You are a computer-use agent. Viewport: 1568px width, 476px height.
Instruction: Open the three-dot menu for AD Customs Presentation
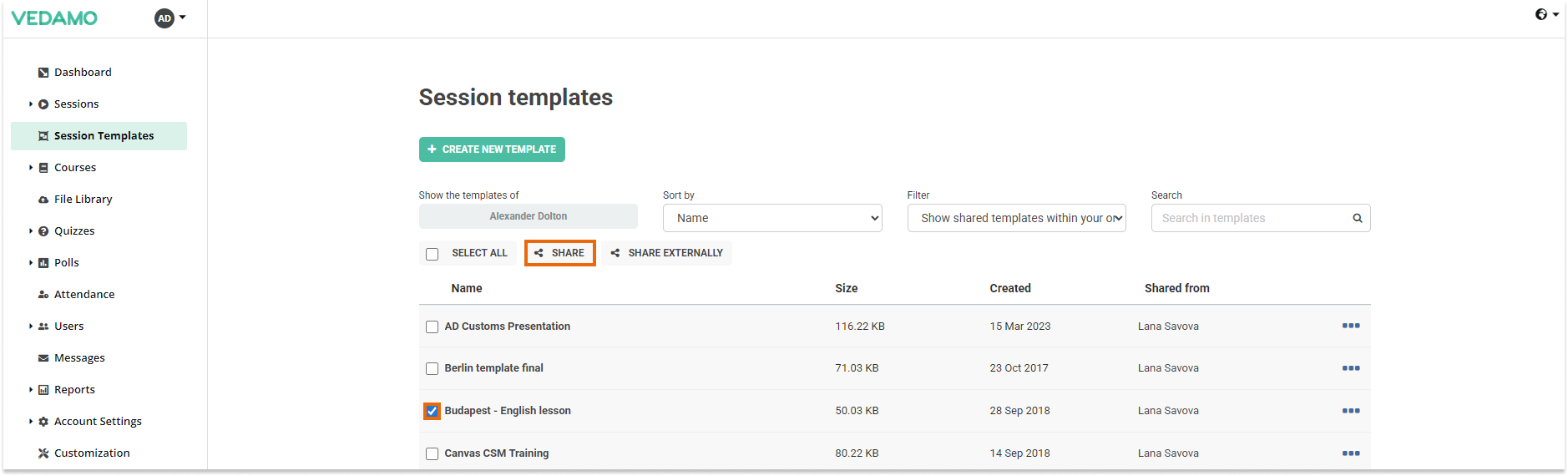click(1351, 326)
